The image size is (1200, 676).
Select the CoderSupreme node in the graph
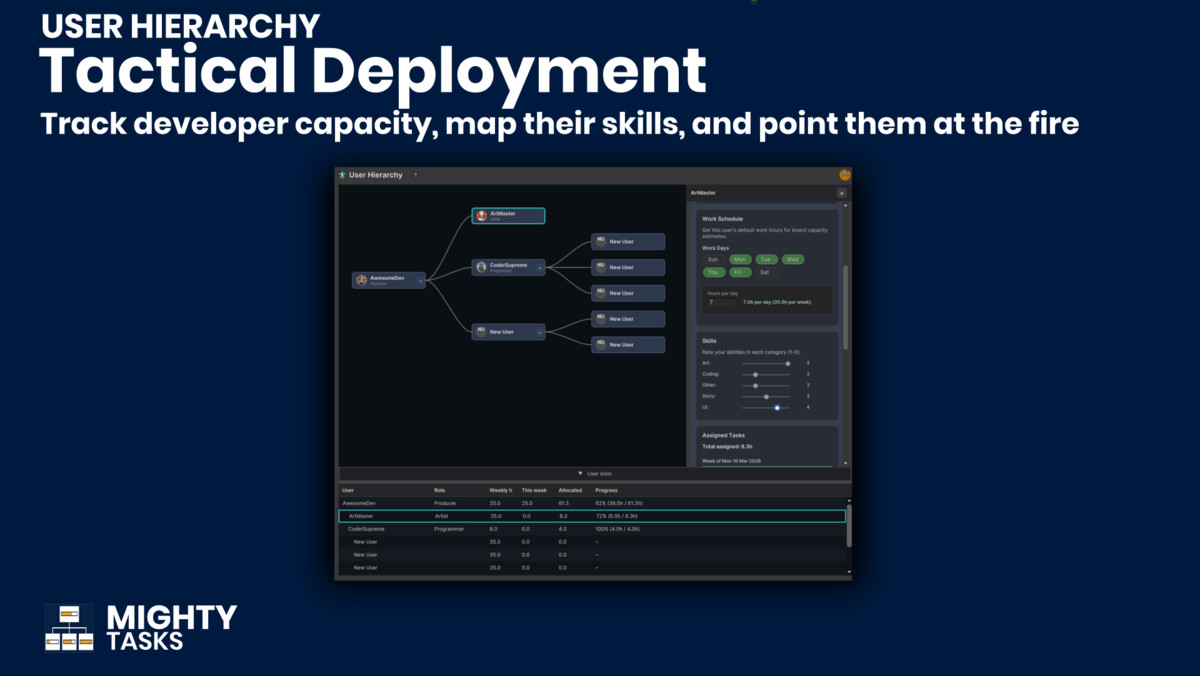[x=508, y=268]
